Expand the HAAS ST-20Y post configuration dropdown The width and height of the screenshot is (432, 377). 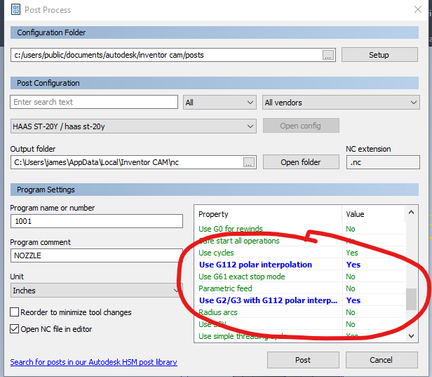coord(133,126)
